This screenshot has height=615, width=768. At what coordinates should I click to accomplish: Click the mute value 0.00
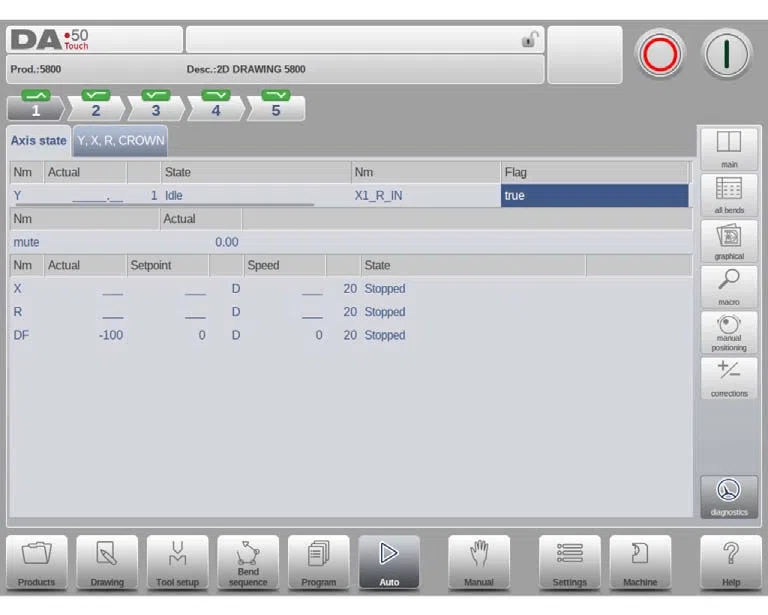(227, 242)
